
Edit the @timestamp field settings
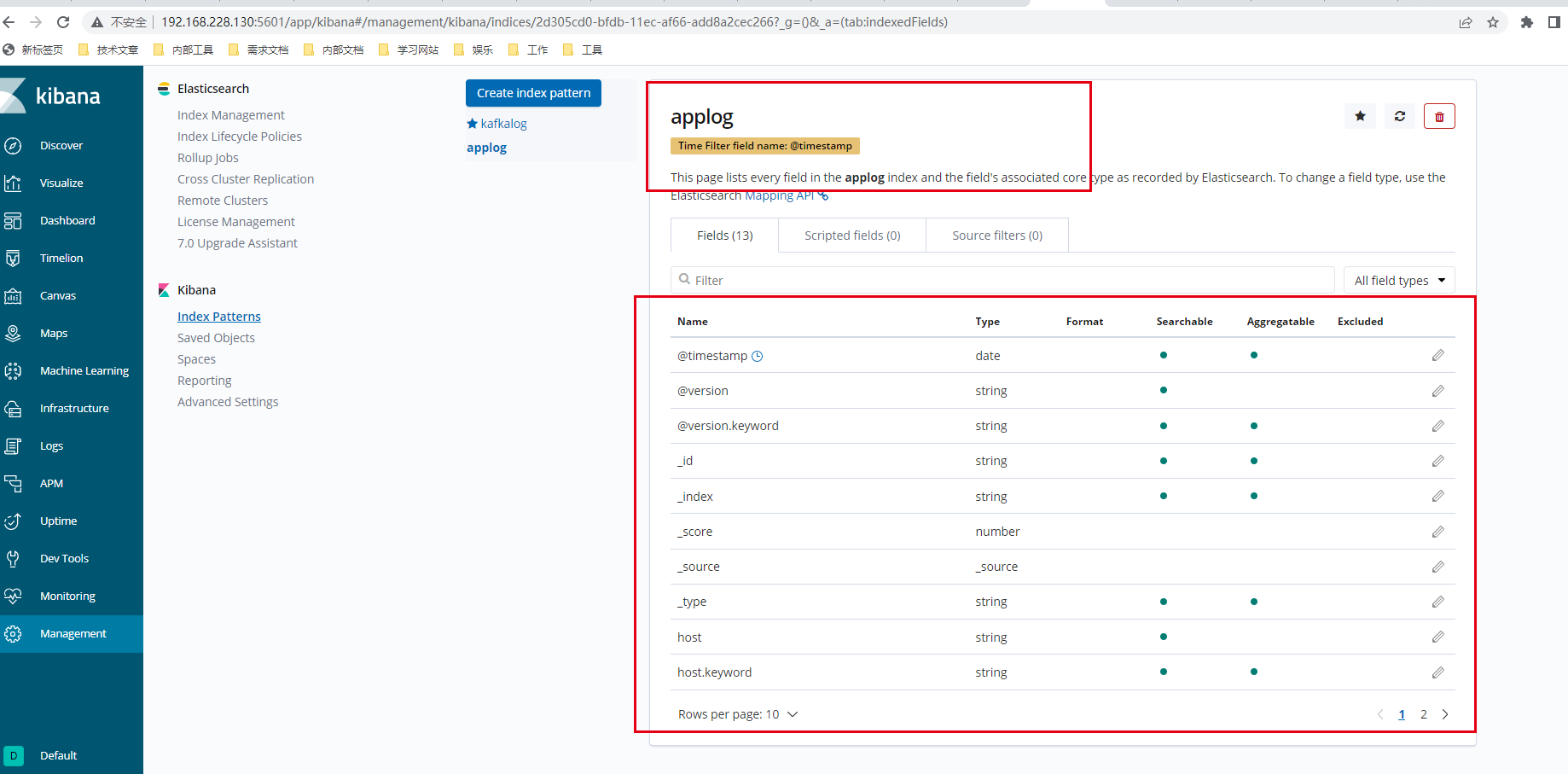(x=1438, y=355)
